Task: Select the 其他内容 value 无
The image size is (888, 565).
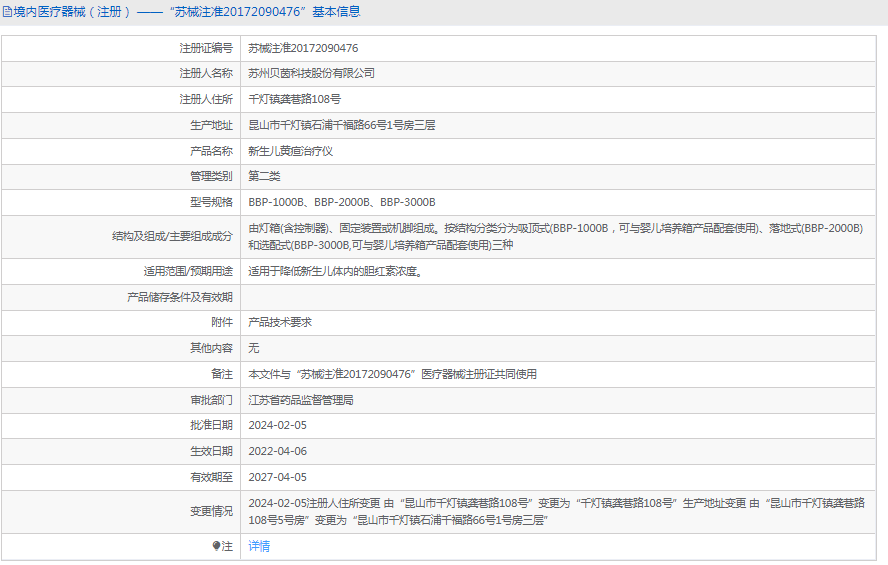Action: click(x=254, y=349)
